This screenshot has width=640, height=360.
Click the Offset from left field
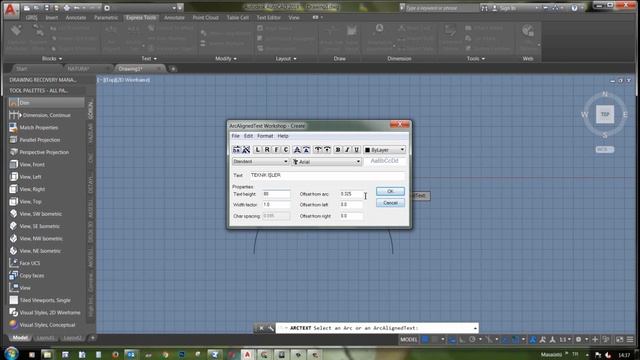[351, 204]
